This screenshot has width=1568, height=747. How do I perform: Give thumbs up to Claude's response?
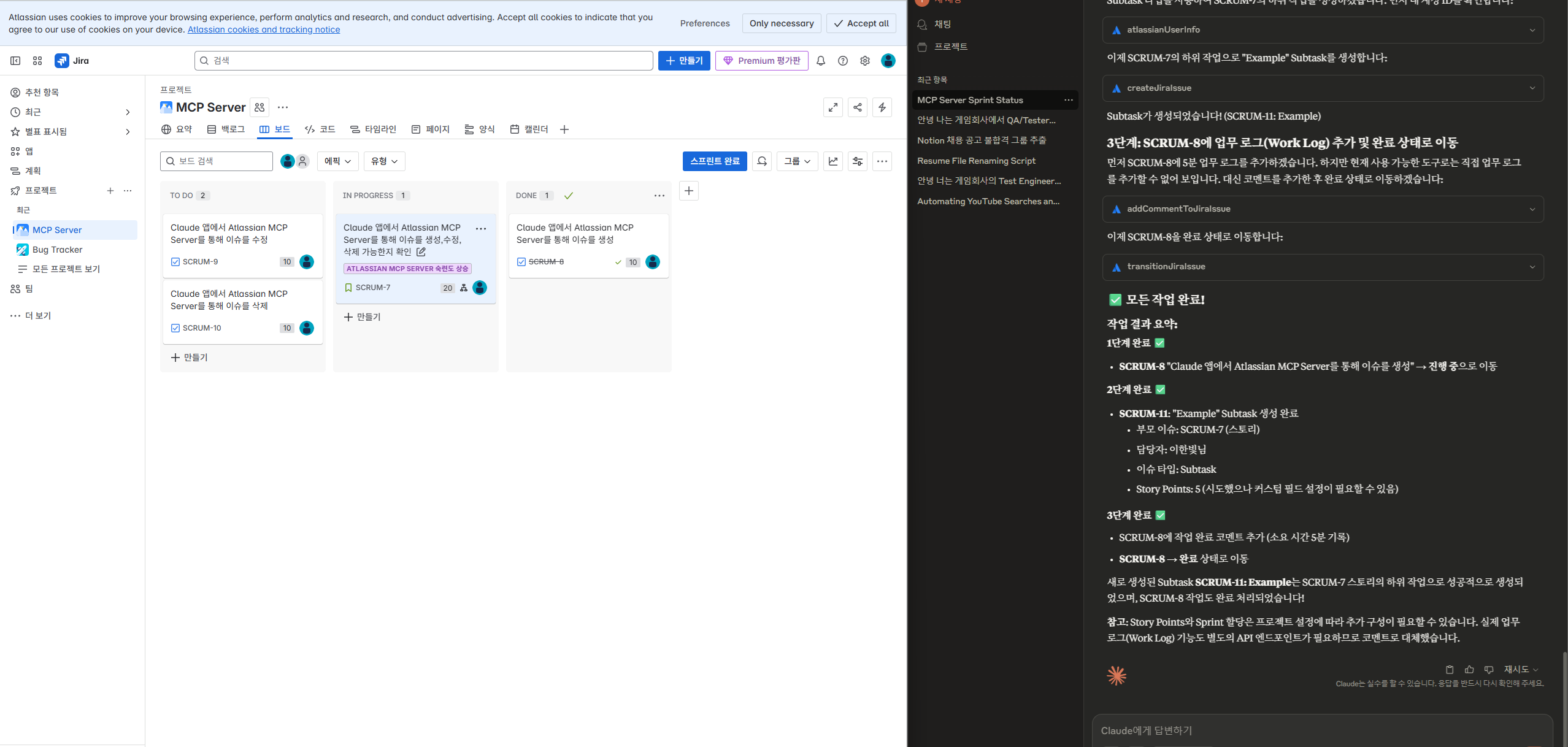click(x=1469, y=670)
